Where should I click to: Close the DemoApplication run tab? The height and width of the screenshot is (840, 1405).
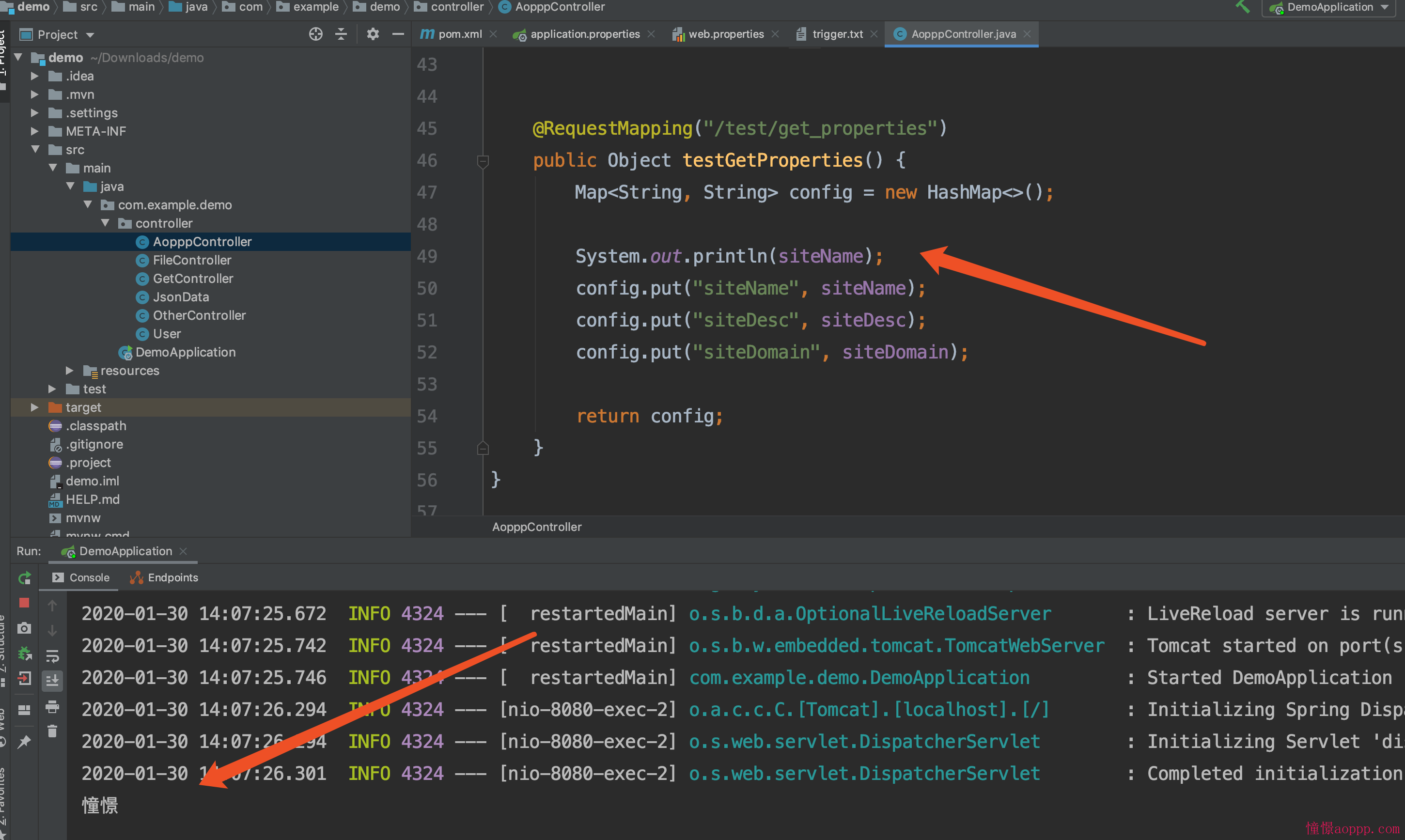[x=183, y=551]
